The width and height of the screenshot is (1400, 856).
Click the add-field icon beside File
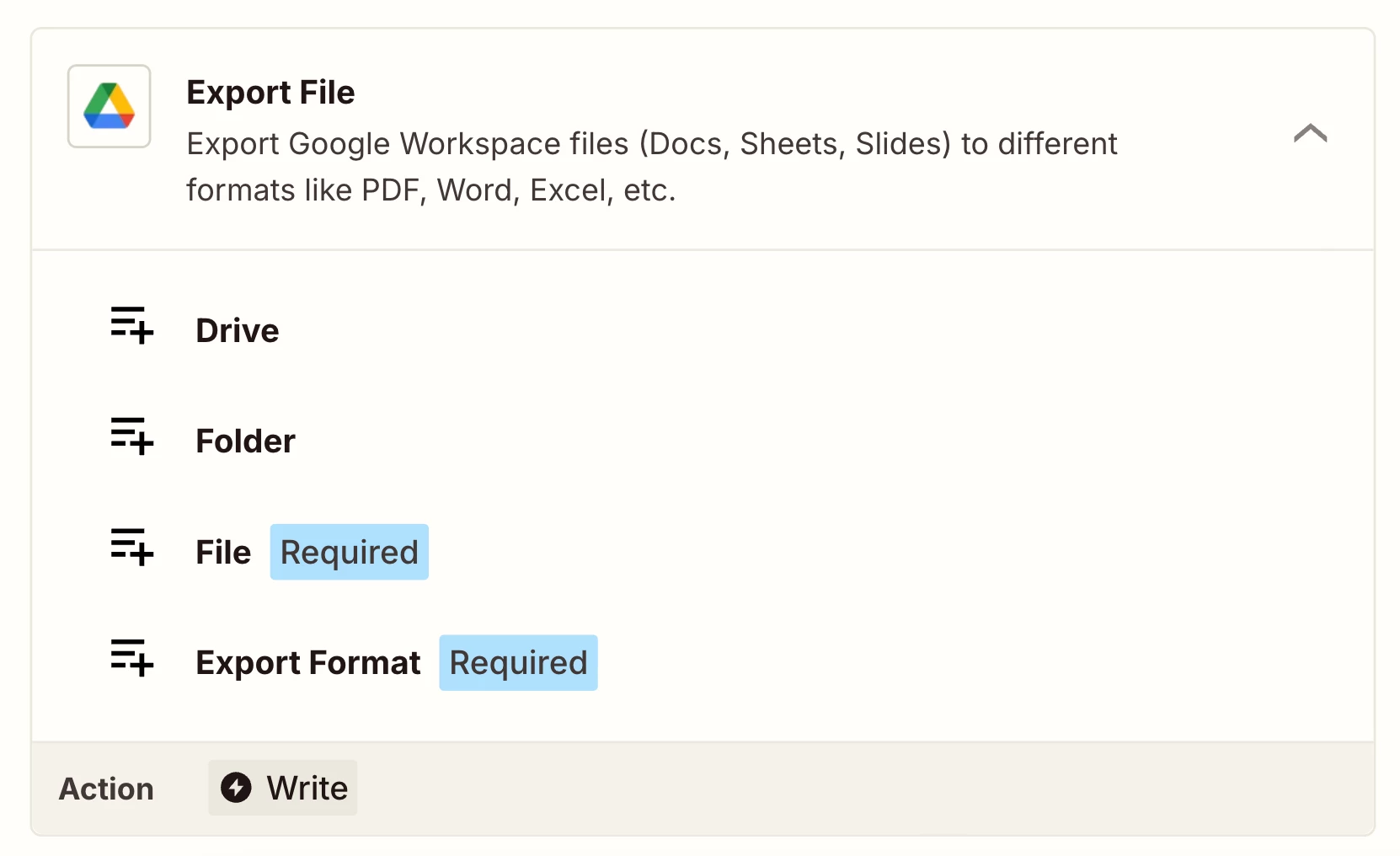click(132, 547)
